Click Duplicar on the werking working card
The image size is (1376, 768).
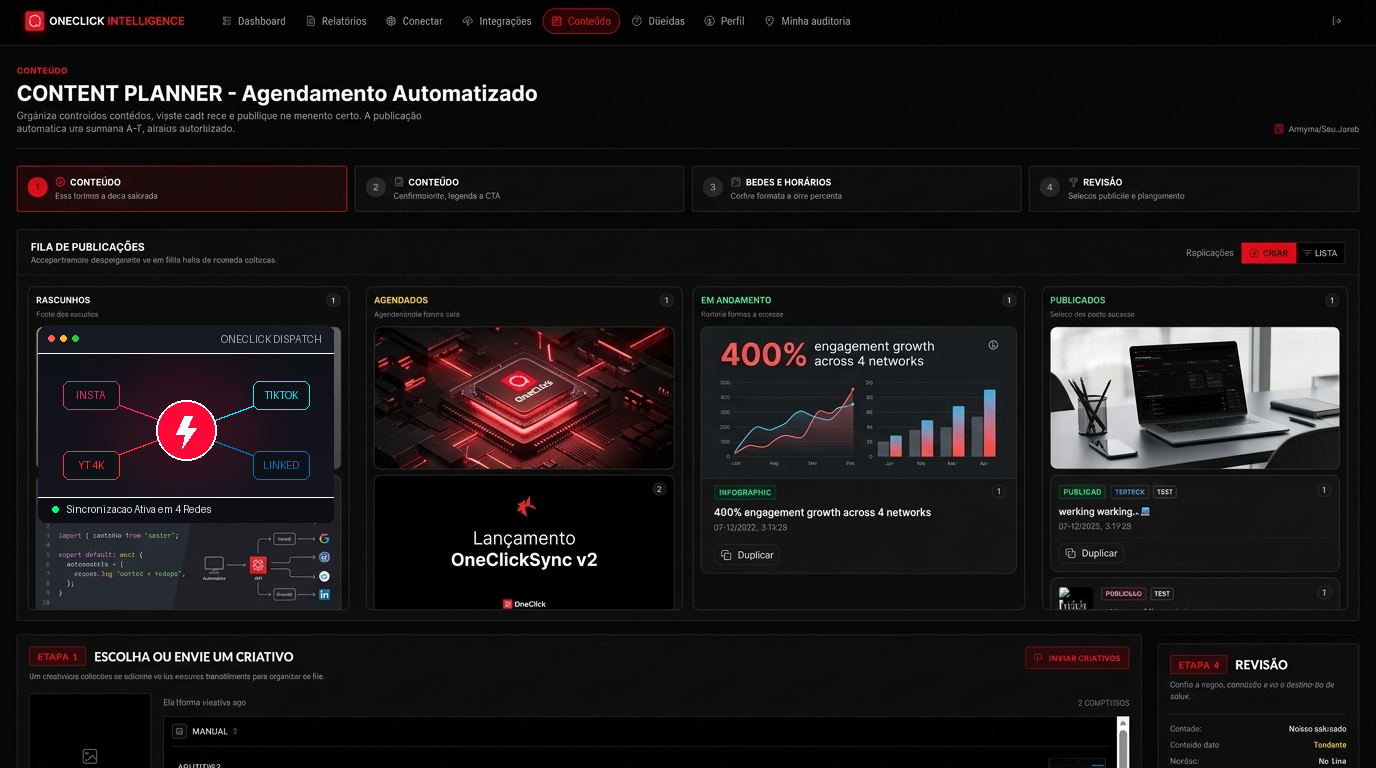pyautogui.click(x=1091, y=553)
